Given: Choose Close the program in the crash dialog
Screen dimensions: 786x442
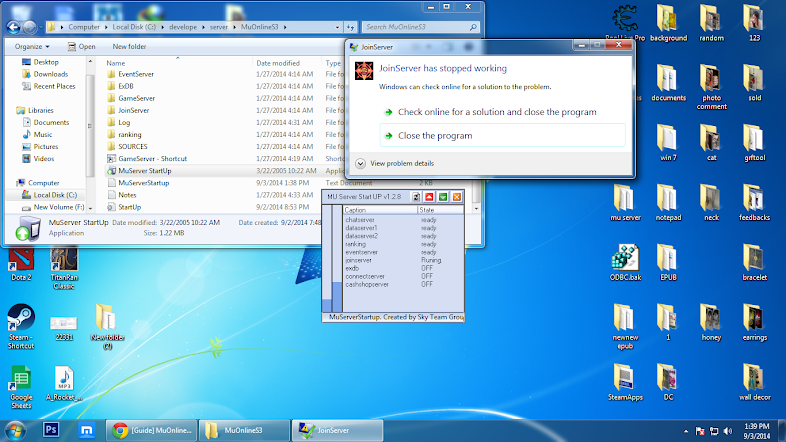Looking at the screenshot, I should [x=502, y=135].
